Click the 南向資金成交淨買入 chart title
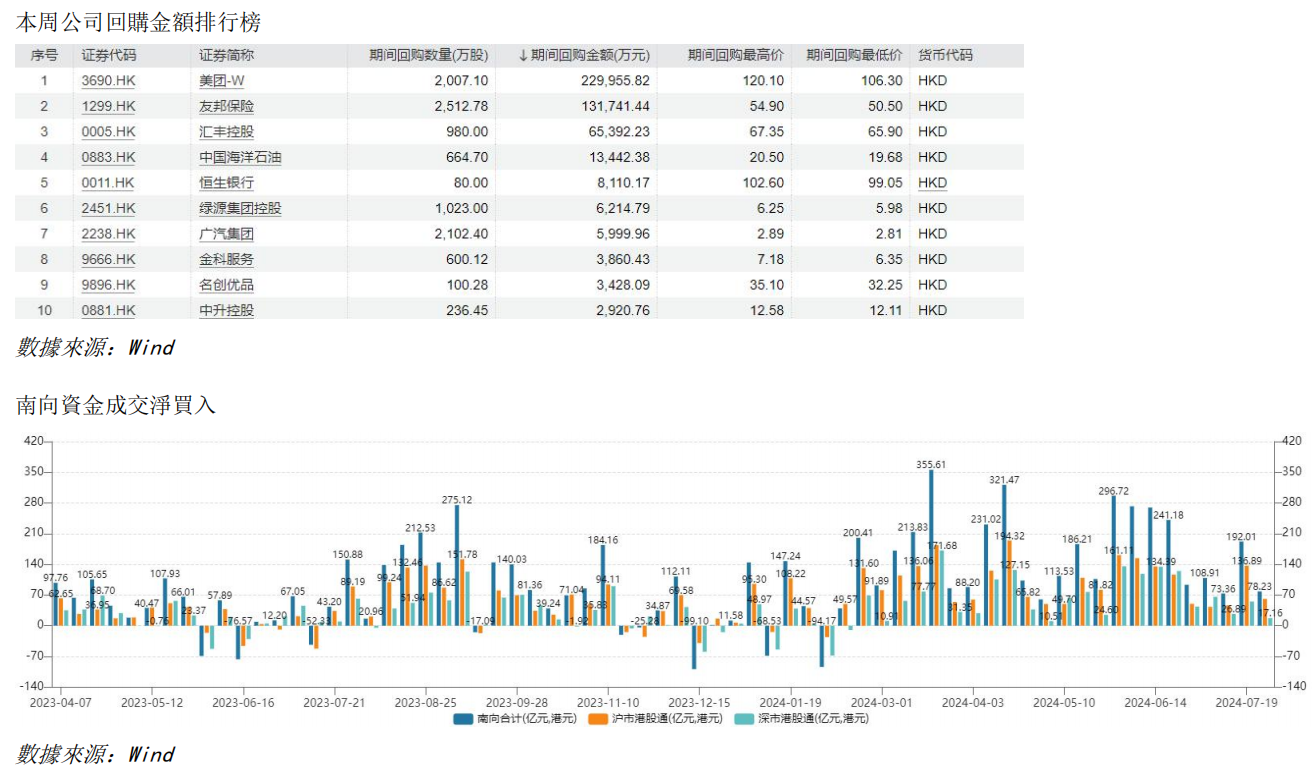Screen dimensions: 1312x776 click(x=116, y=405)
